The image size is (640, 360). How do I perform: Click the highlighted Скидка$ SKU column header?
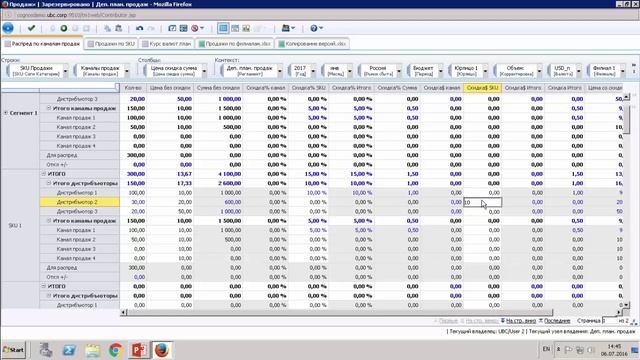(x=482, y=88)
